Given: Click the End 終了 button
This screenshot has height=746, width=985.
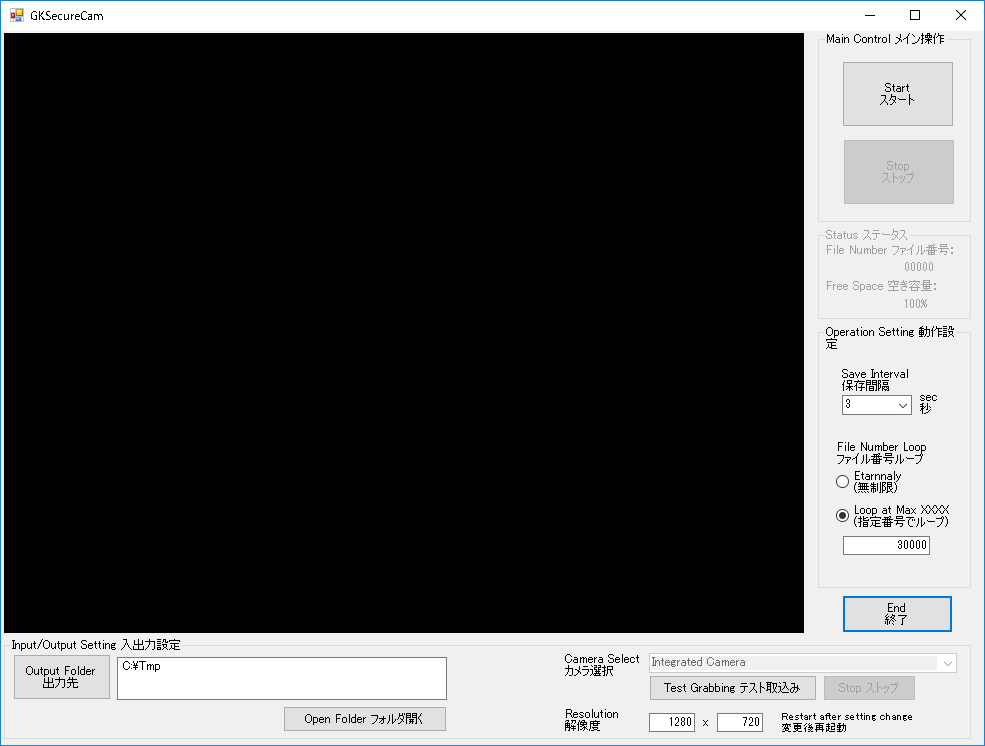Looking at the screenshot, I should click(896, 614).
